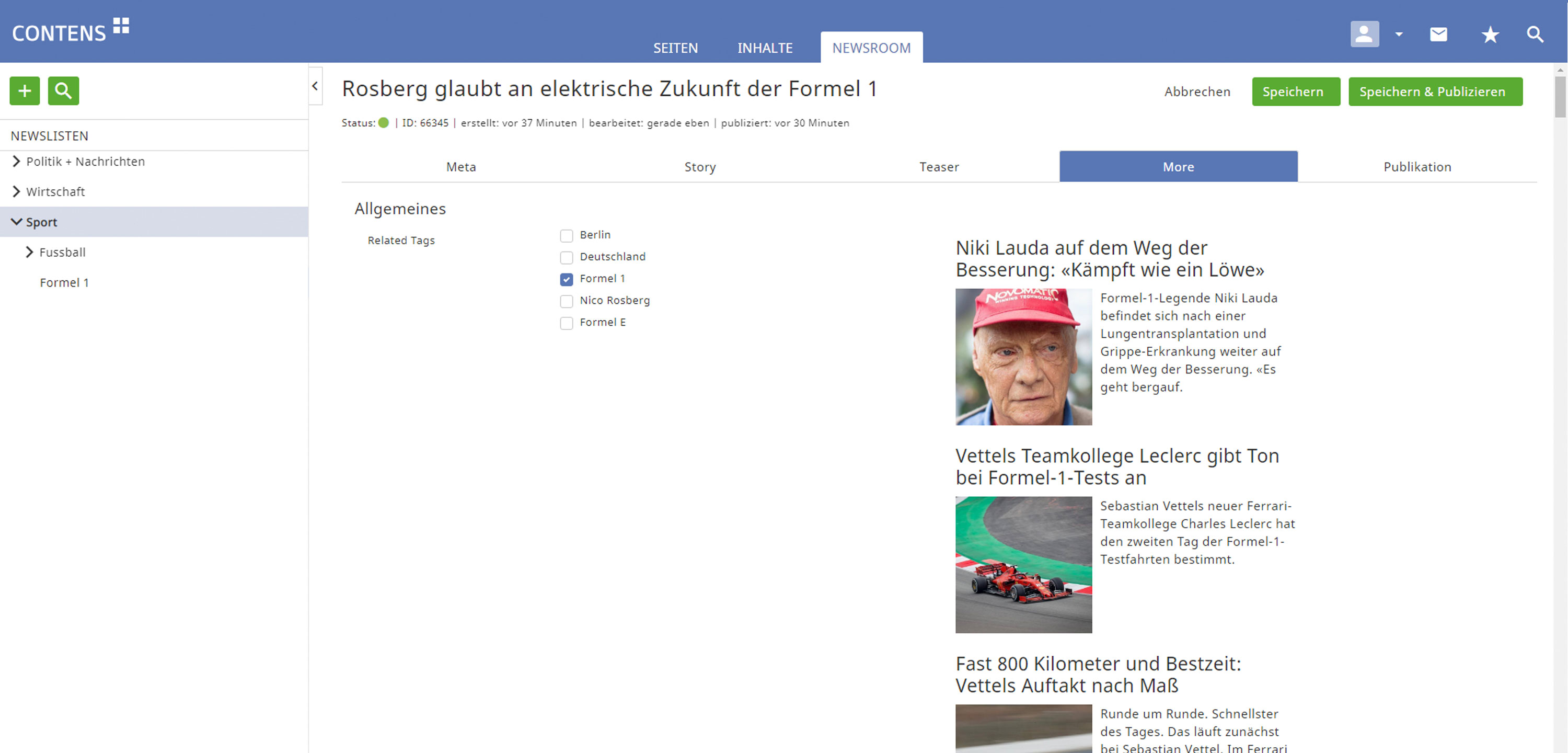Click the green plus add button
The image size is (1568, 753).
click(25, 91)
